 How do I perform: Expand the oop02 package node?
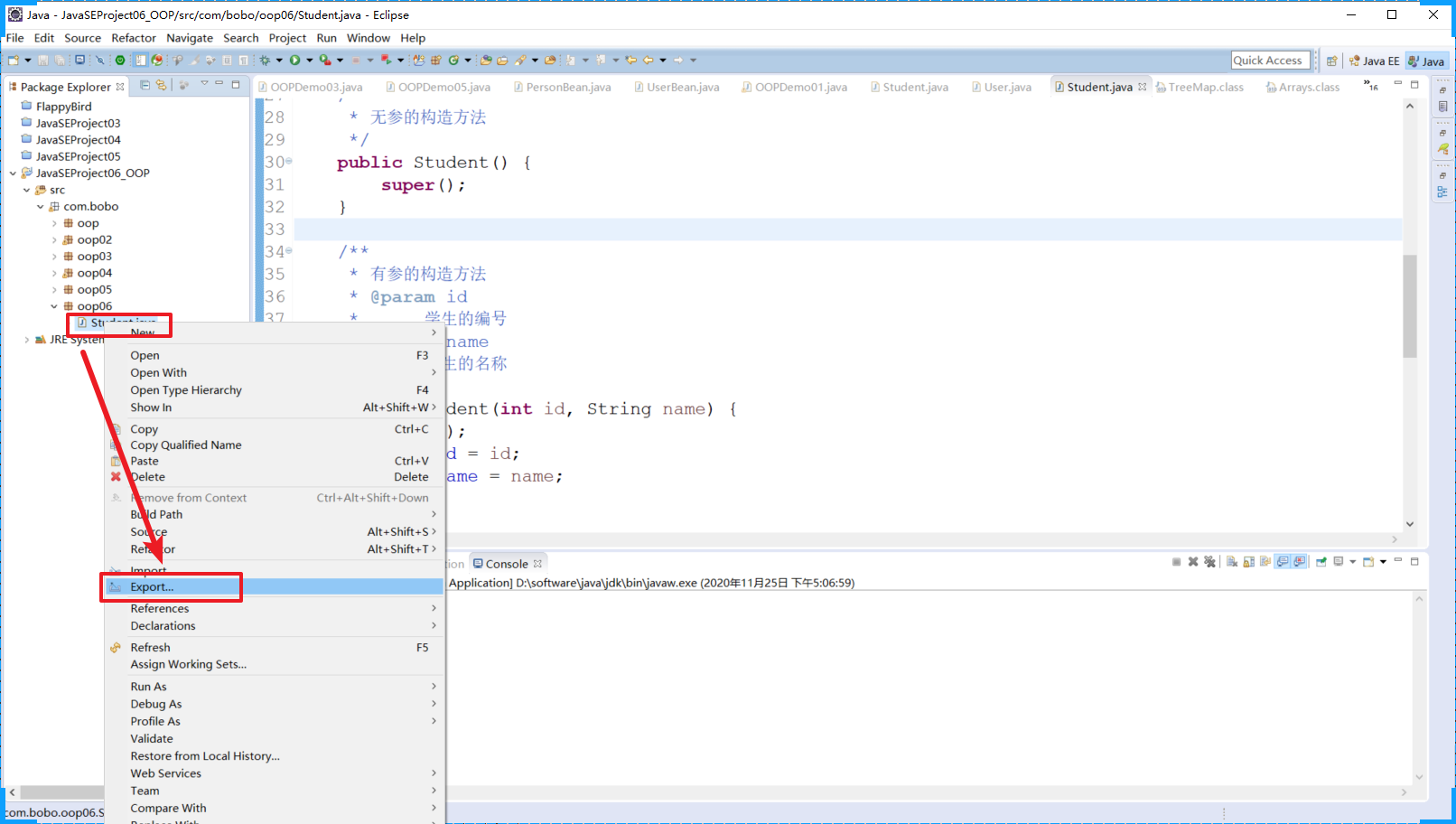54,240
